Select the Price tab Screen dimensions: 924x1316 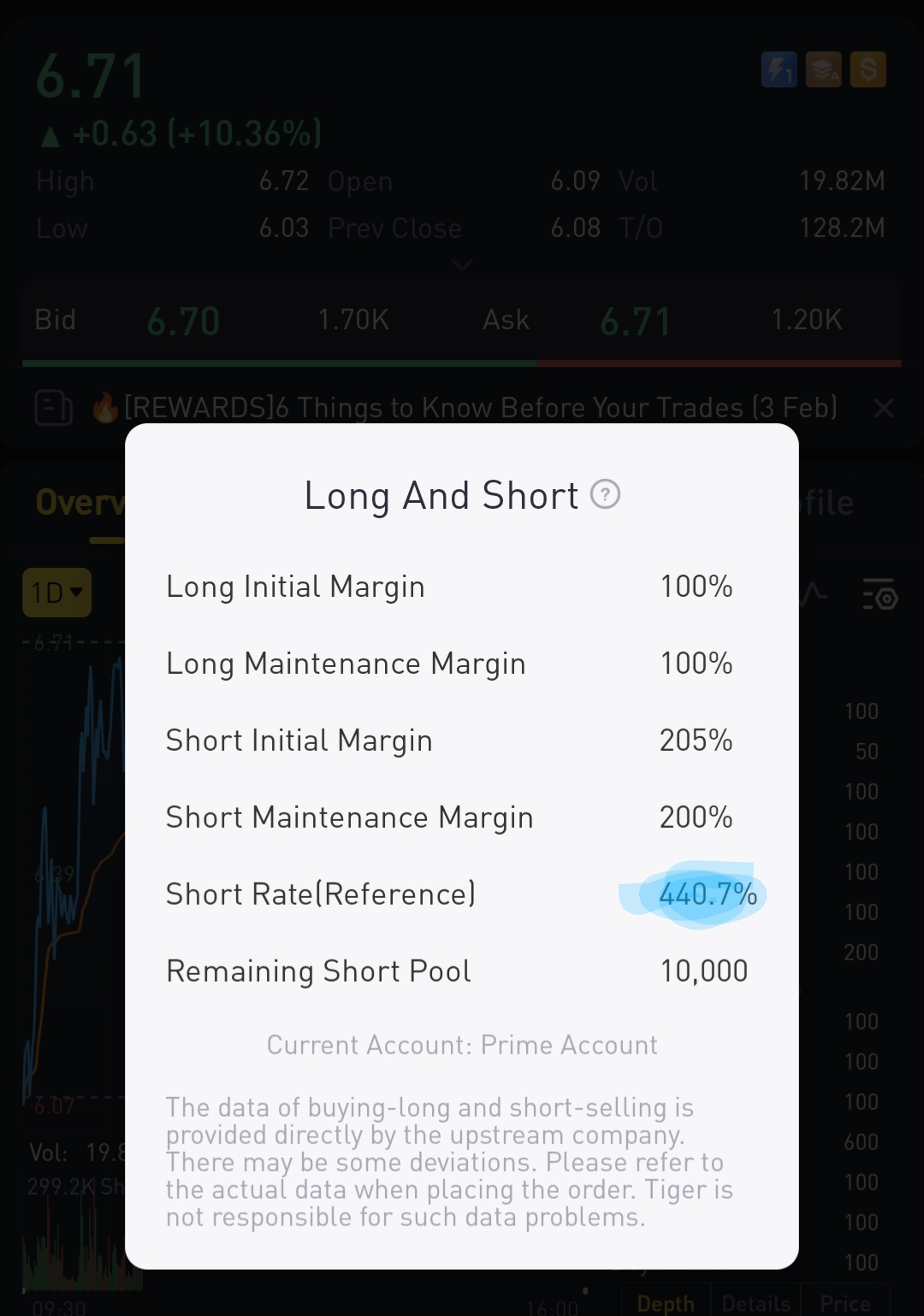(x=845, y=1302)
